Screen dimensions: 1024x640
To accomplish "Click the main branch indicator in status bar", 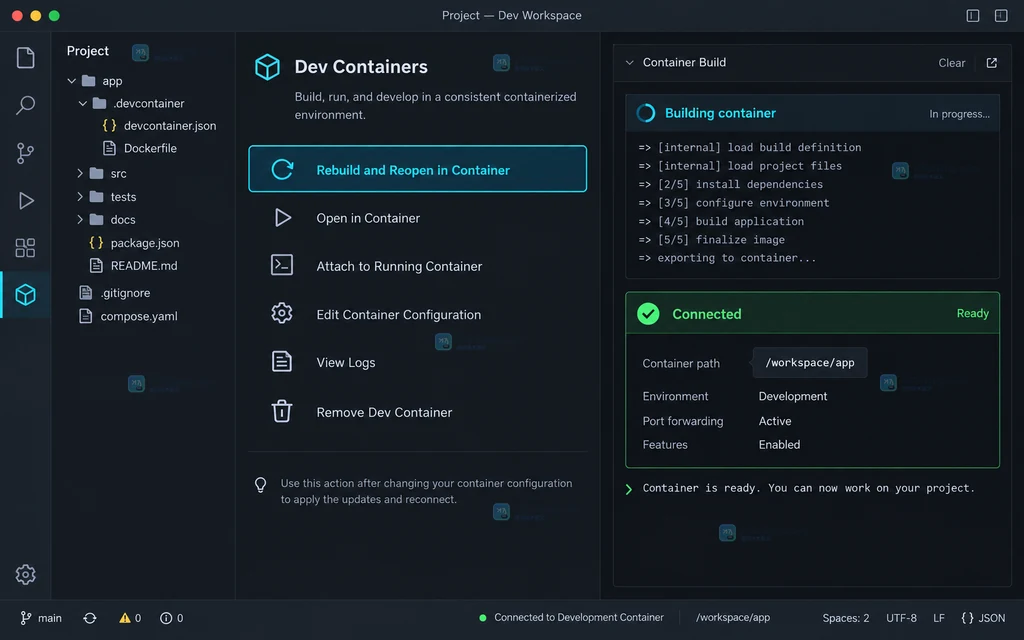I will point(41,618).
